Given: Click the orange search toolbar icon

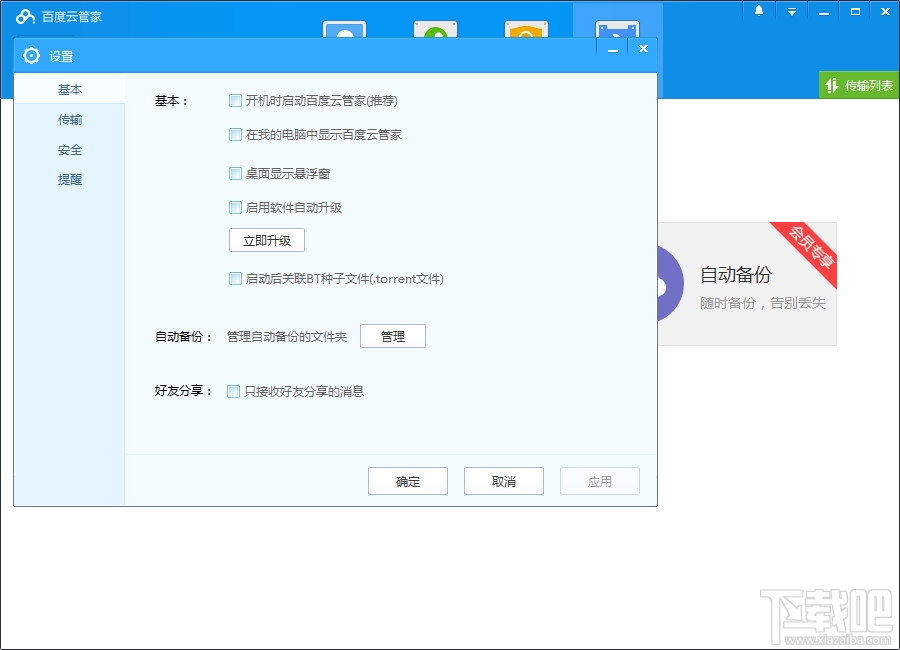Looking at the screenshot, I should point(526,27).
